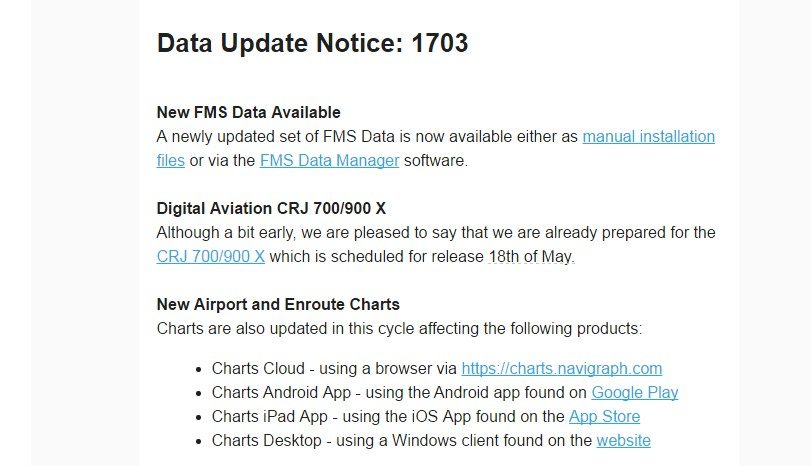Click the "website" link for Charts Desktop
The image size is (811, 466).
(623, 440)
